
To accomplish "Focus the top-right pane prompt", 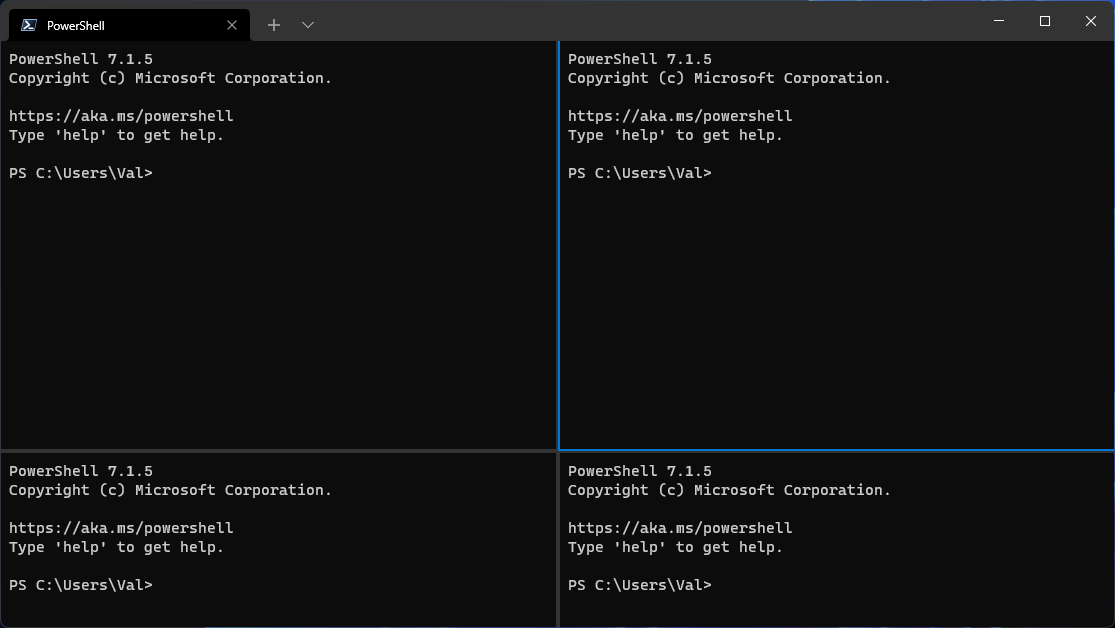I will pos(640,173).
